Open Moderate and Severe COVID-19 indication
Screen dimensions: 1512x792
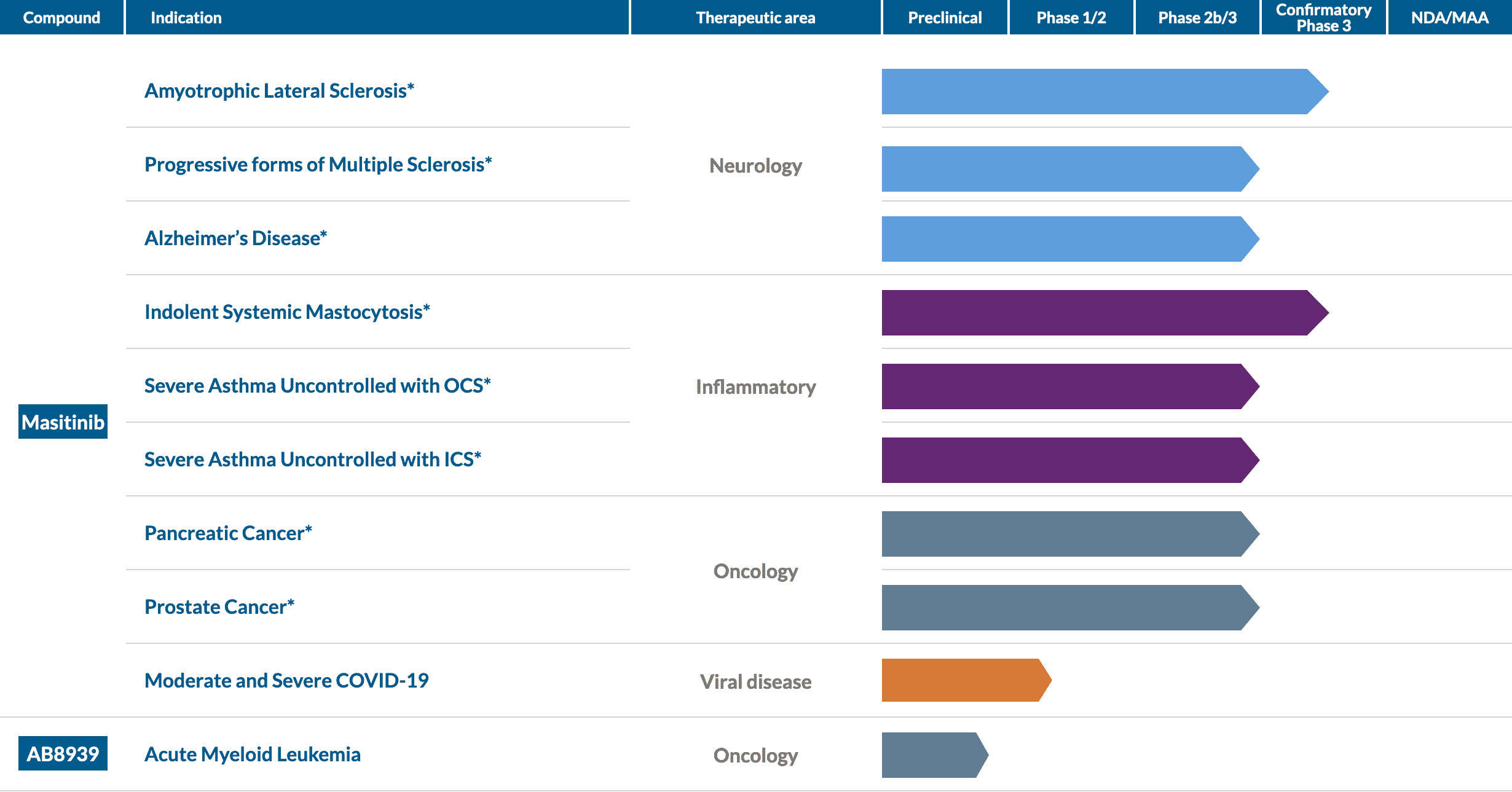tap(286, 681)
